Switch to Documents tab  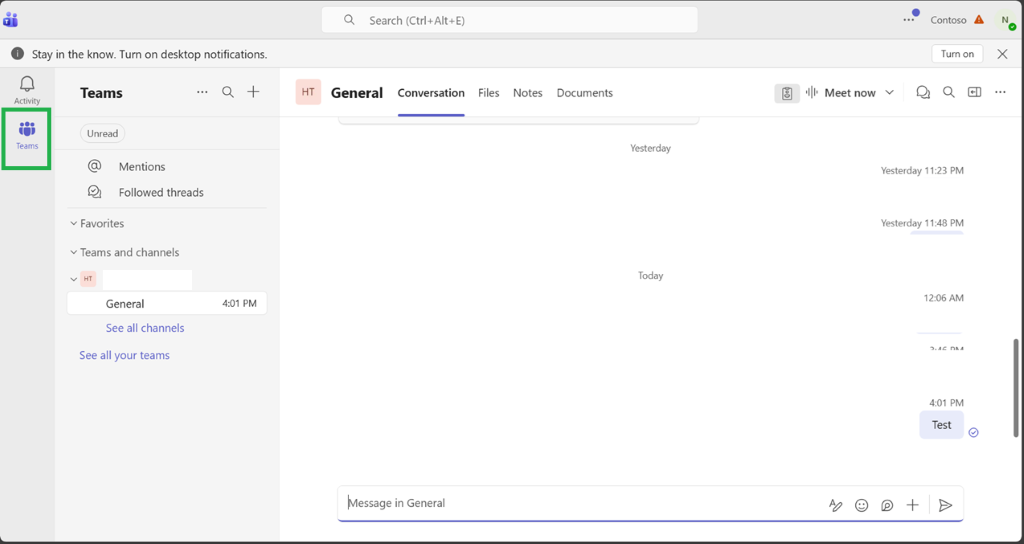coord(584,93)
